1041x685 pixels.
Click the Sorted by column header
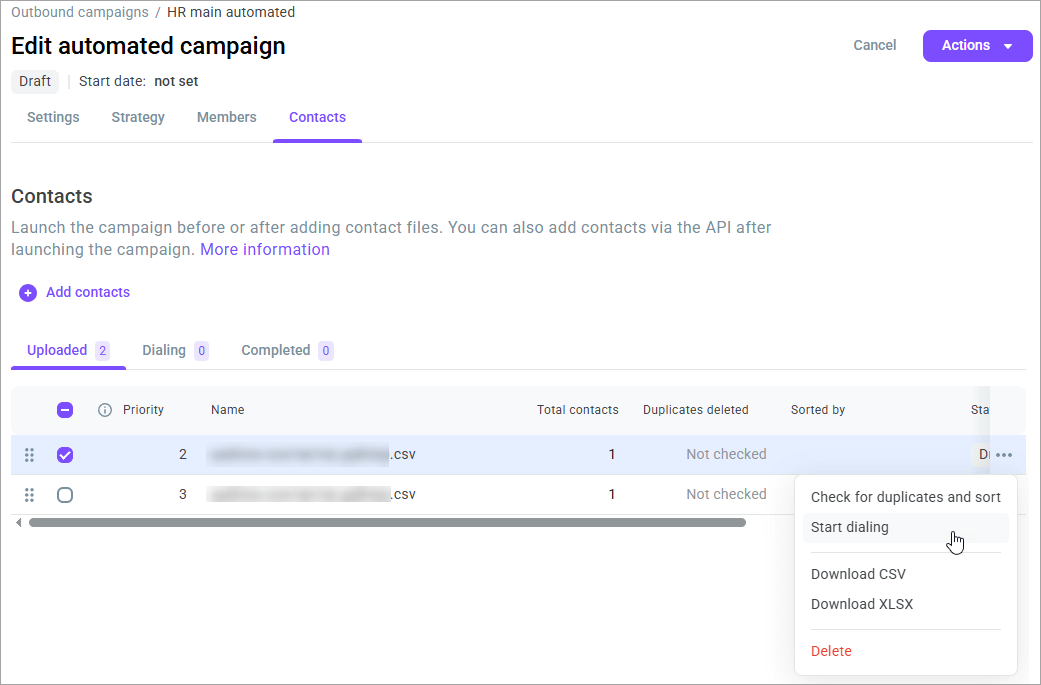click(818, 410)
